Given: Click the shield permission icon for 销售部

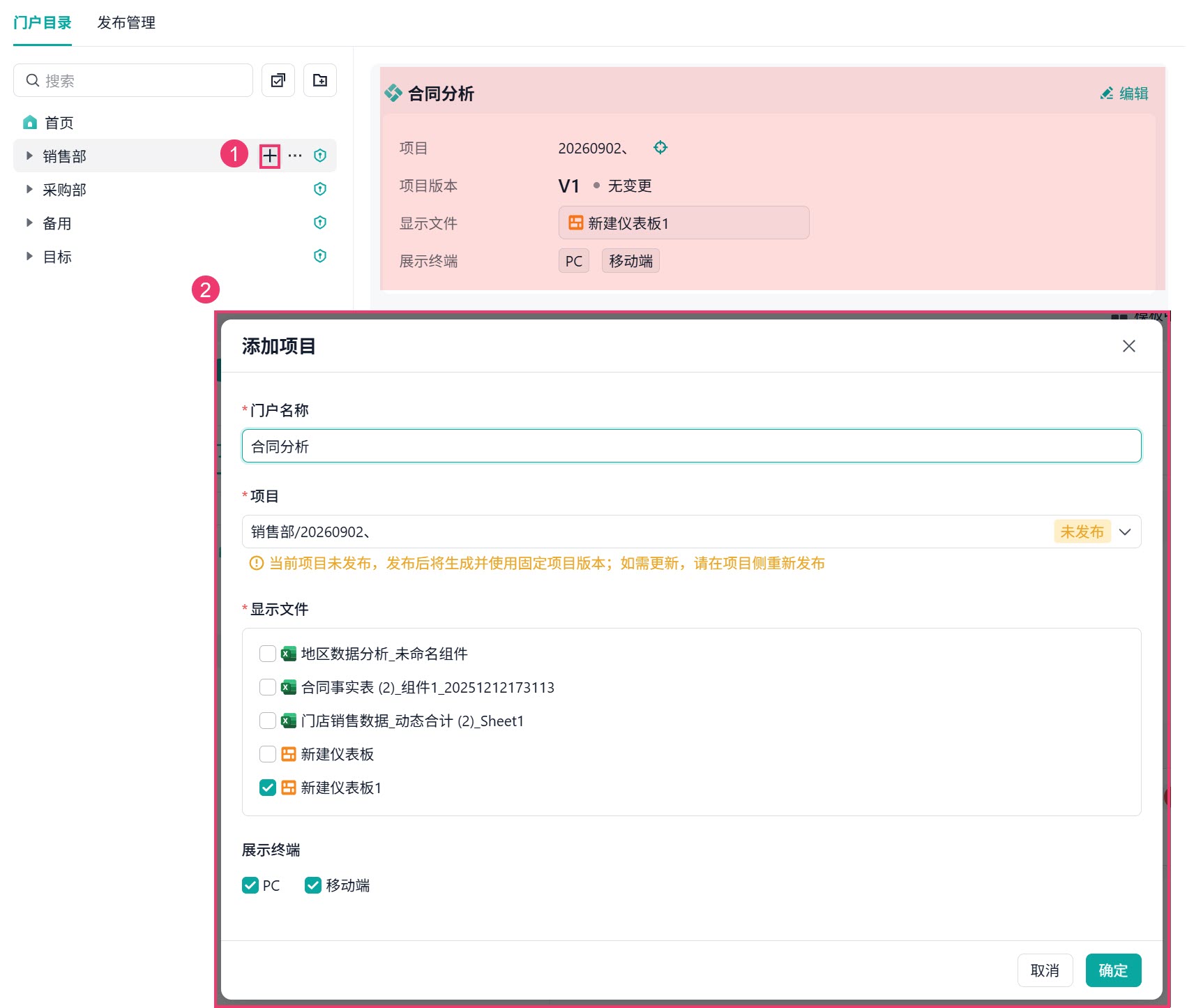Looking at the screenshot, I should pyautogui.click(x=320, y=156).
